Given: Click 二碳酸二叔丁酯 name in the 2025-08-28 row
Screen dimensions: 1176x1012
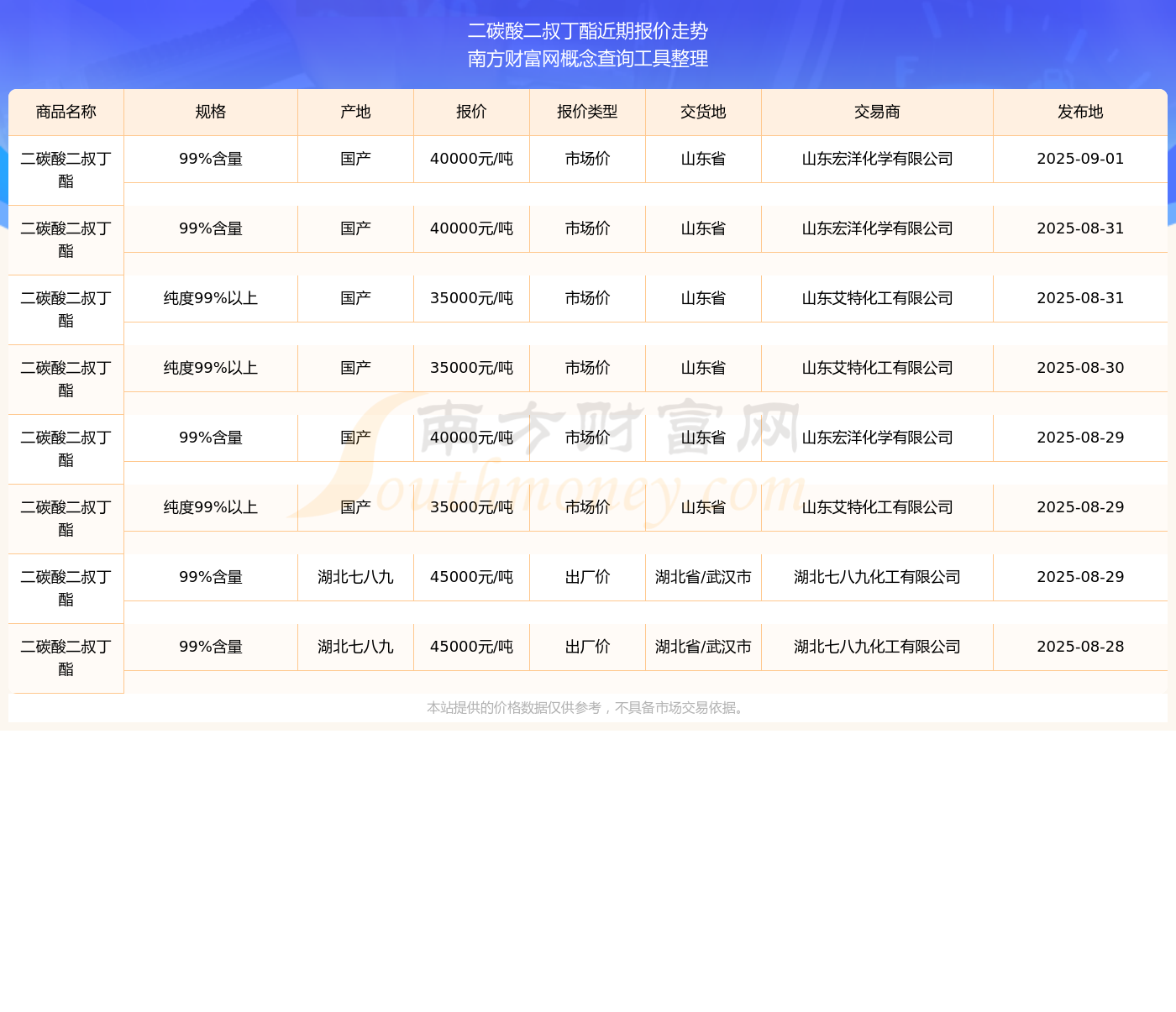Looking at the screenshot, I should [66, 658].
